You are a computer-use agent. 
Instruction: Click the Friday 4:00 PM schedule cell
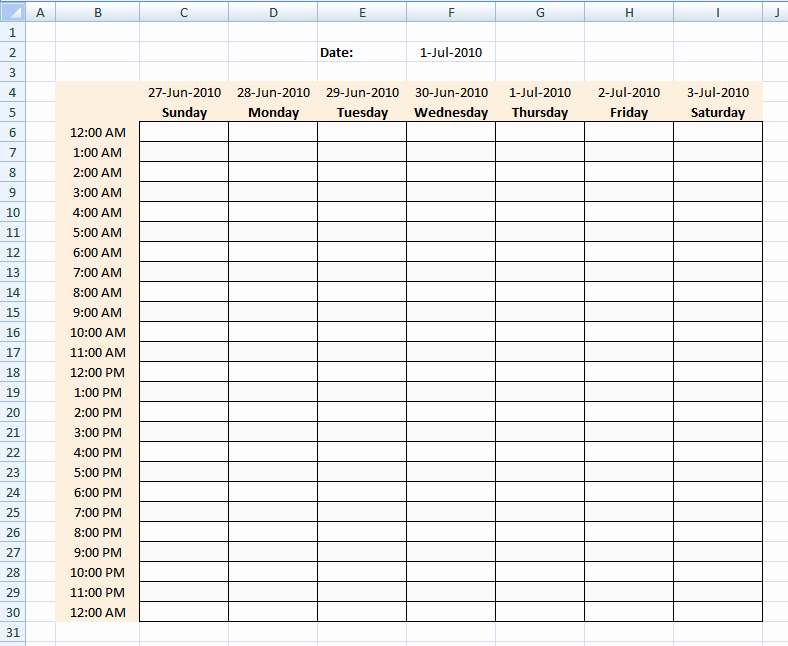(629, 451)
